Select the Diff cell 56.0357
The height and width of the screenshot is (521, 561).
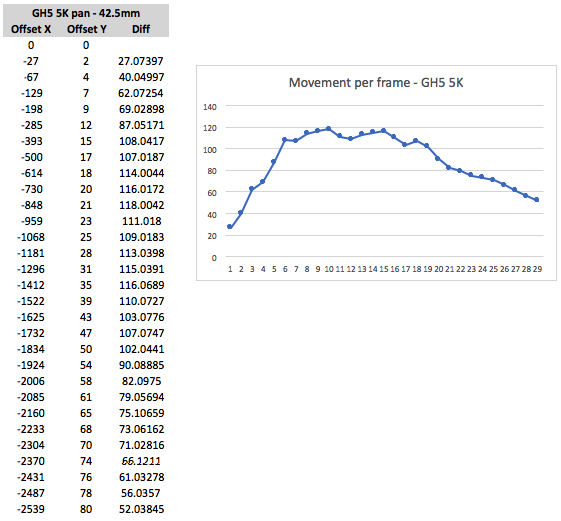click(140, 493)
